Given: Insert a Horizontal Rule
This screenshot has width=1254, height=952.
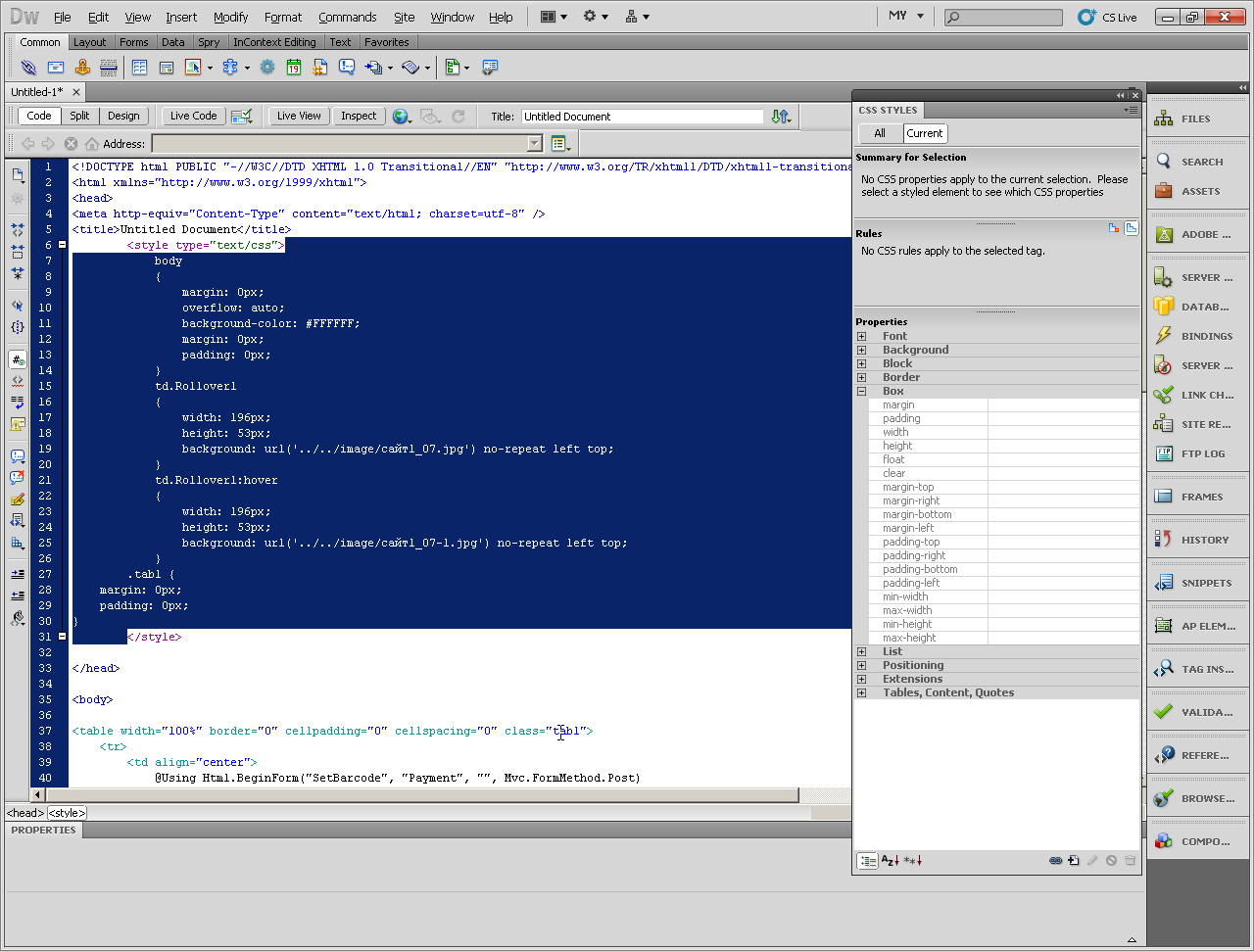Looking at the screenshot, I should 109,68.
